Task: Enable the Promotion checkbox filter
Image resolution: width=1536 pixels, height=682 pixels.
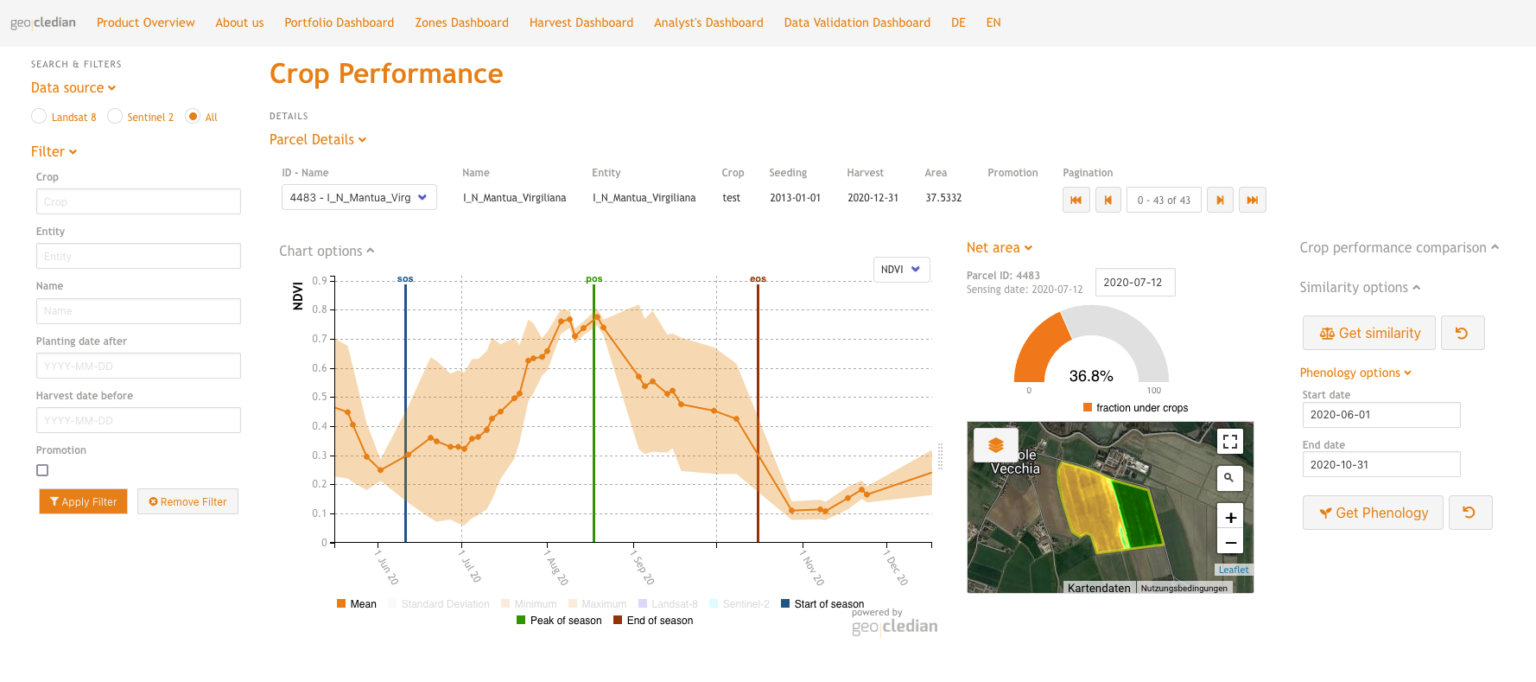Action: 41,469
